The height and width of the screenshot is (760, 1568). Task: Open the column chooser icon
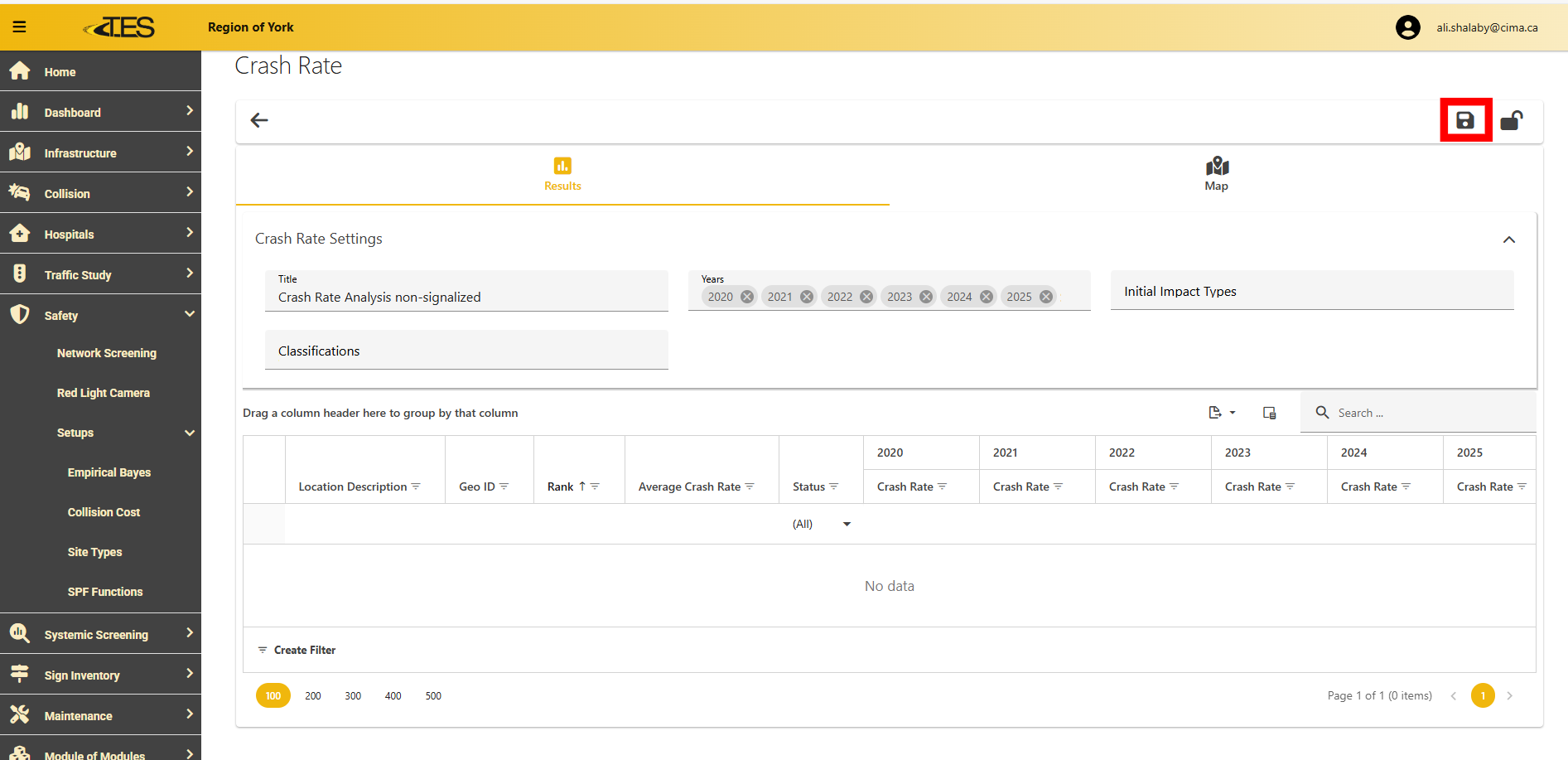[1269, 413]
